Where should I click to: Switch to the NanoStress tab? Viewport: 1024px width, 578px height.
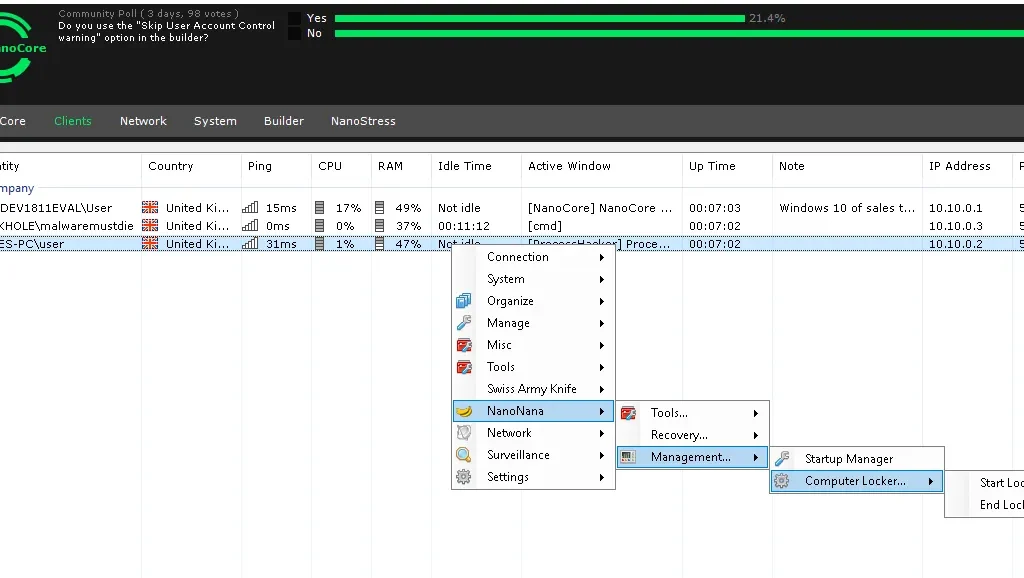[x=363, y=121]
